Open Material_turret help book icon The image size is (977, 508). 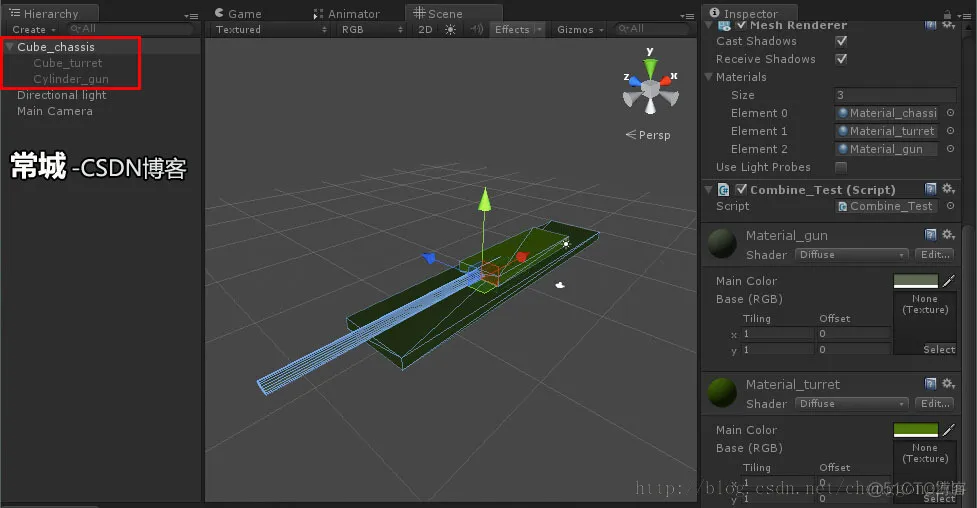[x=930, y=383]
